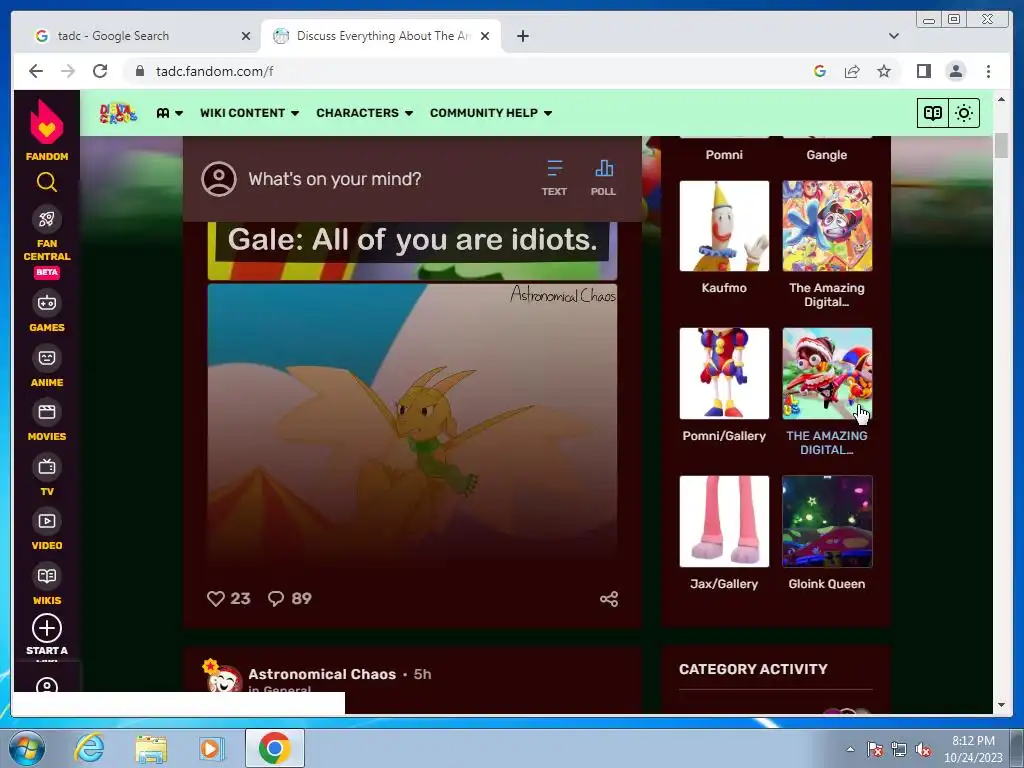Launch Internet Explorer from taskbar

point(89,748)
